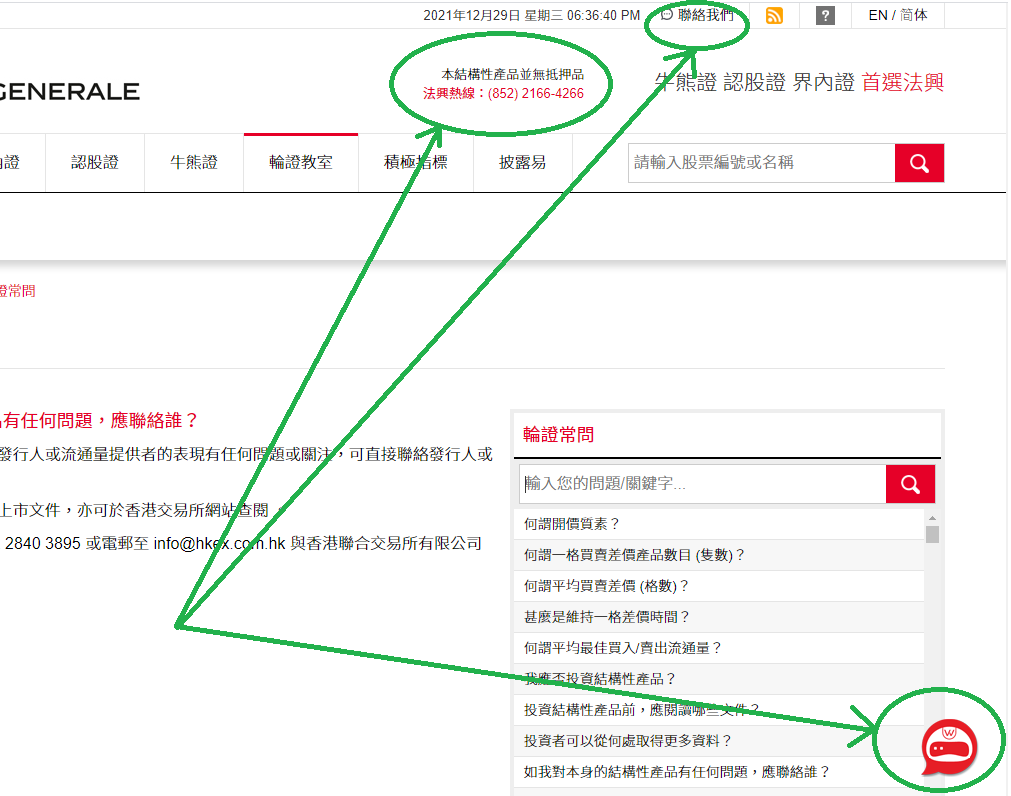Click the FAQ search magnifier button

(910, 484)
